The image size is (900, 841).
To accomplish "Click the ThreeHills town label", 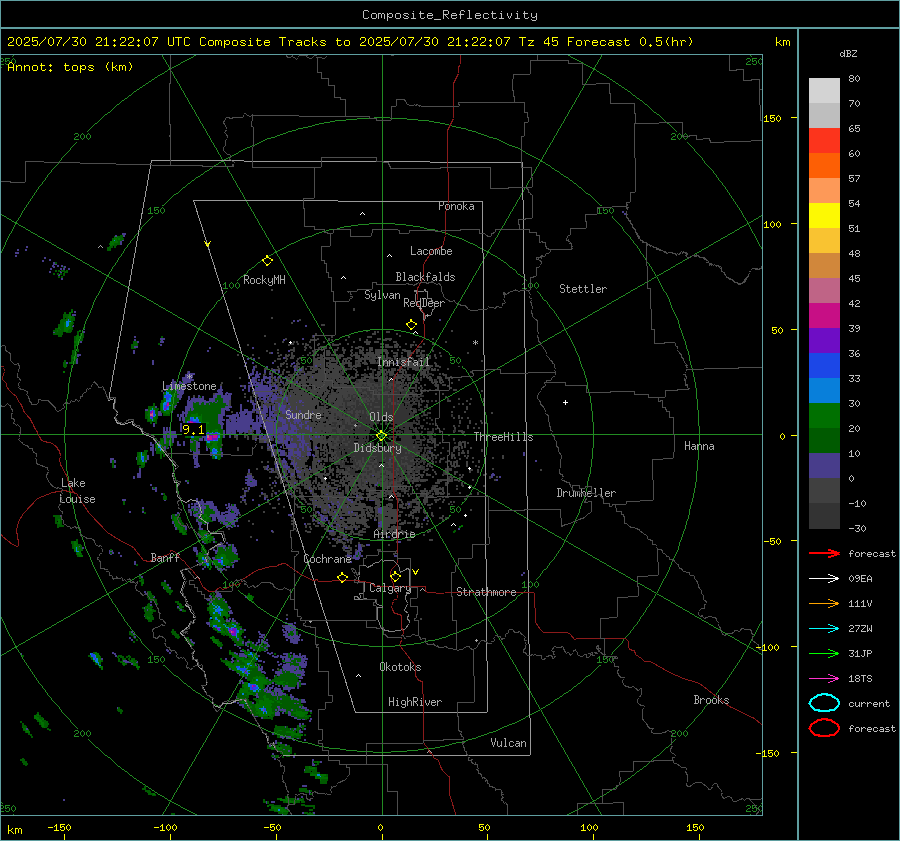I will point(503,437).
